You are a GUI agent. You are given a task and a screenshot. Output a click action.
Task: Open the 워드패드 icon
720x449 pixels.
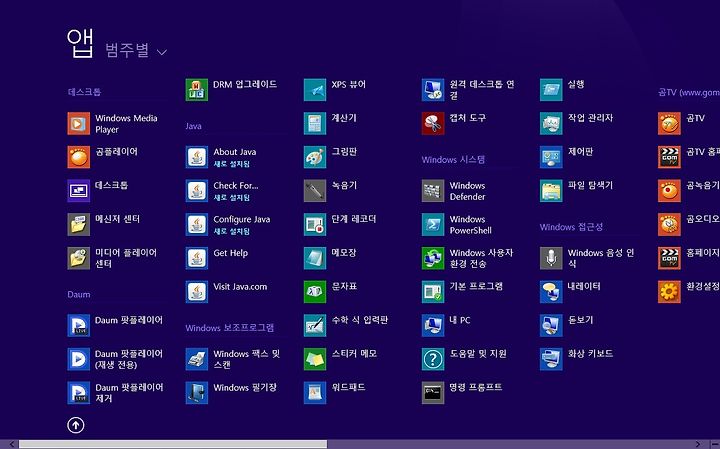coord(315,393)
